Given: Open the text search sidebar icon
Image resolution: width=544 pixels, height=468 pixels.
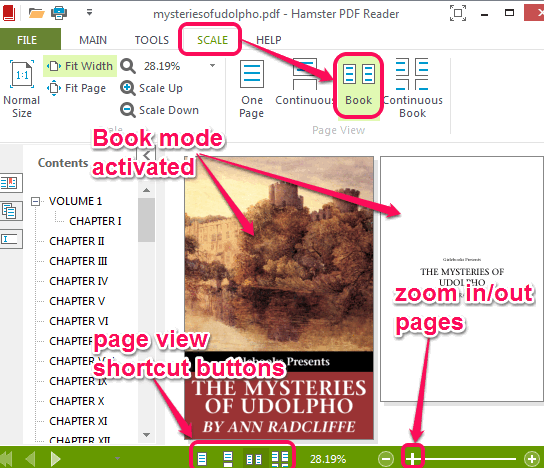Looking at the screenshot, I should click(10, 239).
